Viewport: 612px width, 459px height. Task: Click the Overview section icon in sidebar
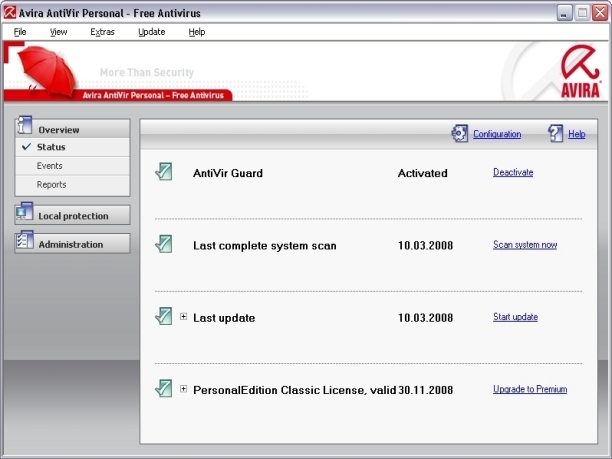point(25,126)
